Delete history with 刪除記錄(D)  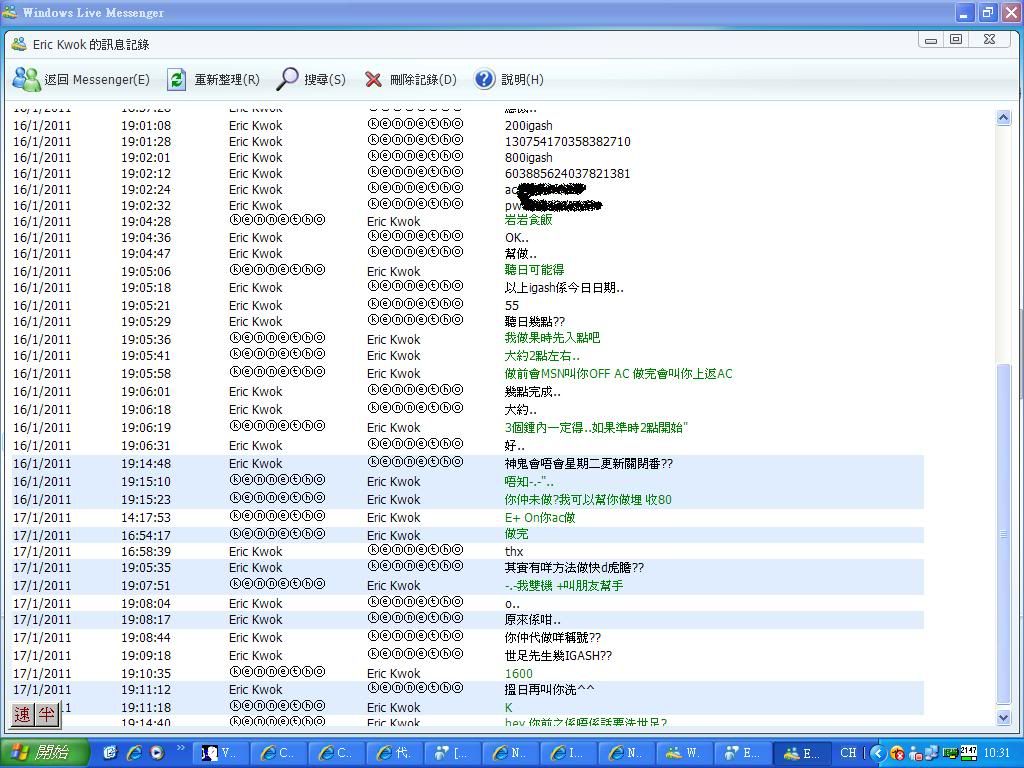coord(411,79)
